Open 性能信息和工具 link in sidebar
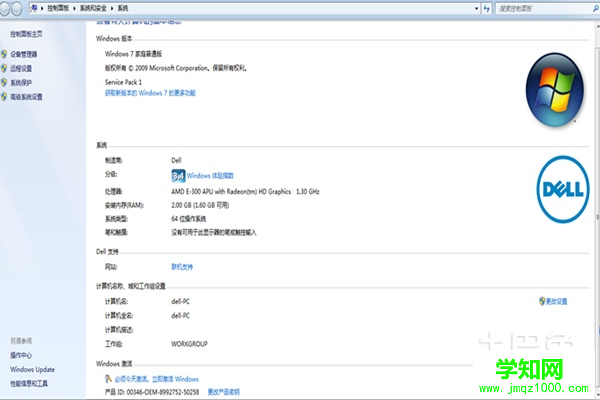The height and width of the screenshot is (400, 600). [29, 383]
